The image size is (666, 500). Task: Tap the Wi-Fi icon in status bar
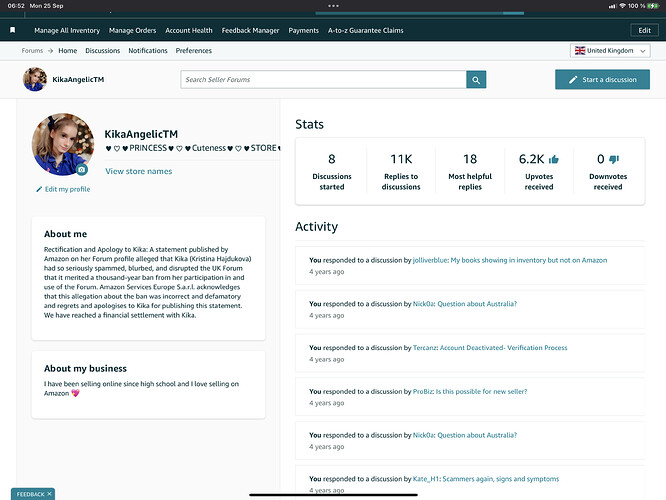(622, 6)
